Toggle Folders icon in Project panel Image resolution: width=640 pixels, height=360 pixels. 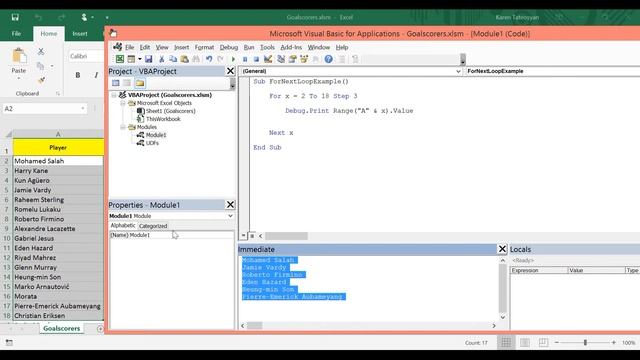pyautogui.click(x=140, y=83)
